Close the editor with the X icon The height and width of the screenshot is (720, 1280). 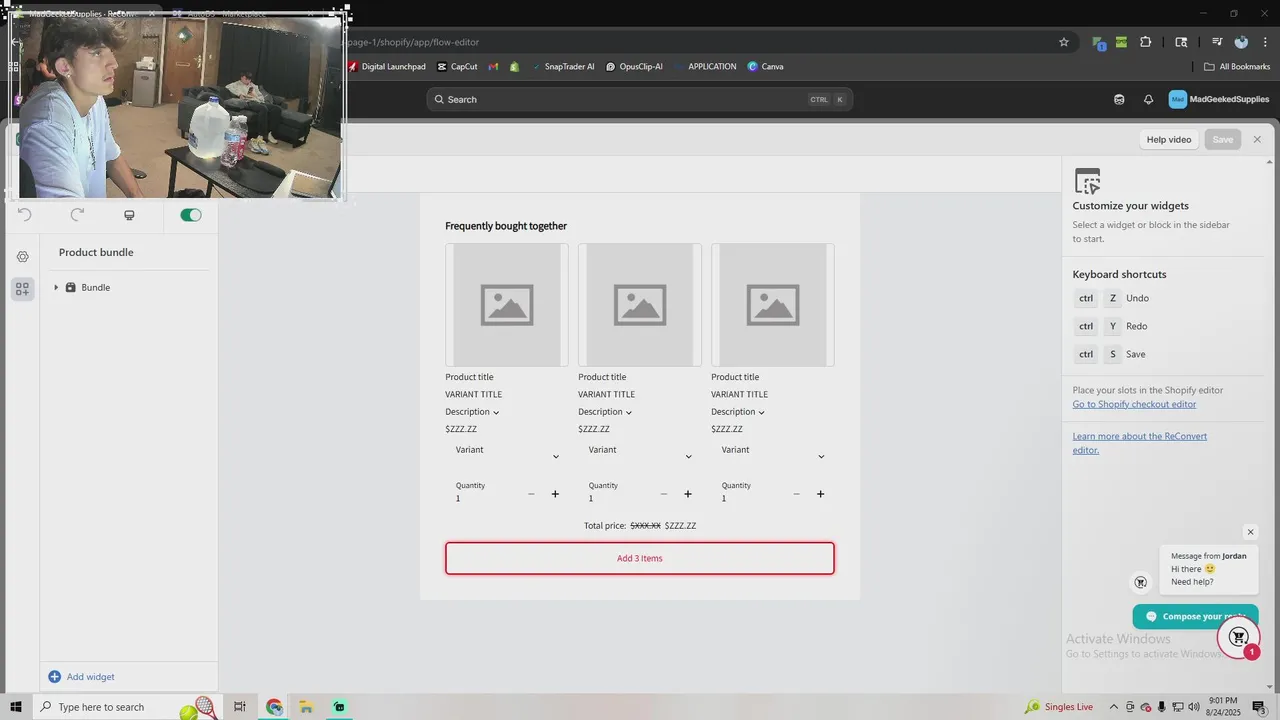coord(1257,140)
